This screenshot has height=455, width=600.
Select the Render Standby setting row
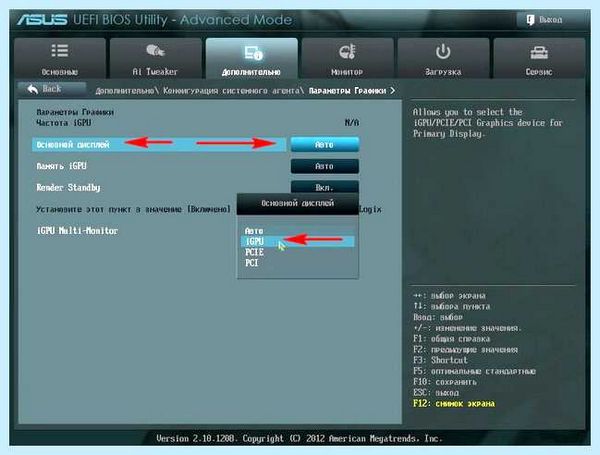159,188
